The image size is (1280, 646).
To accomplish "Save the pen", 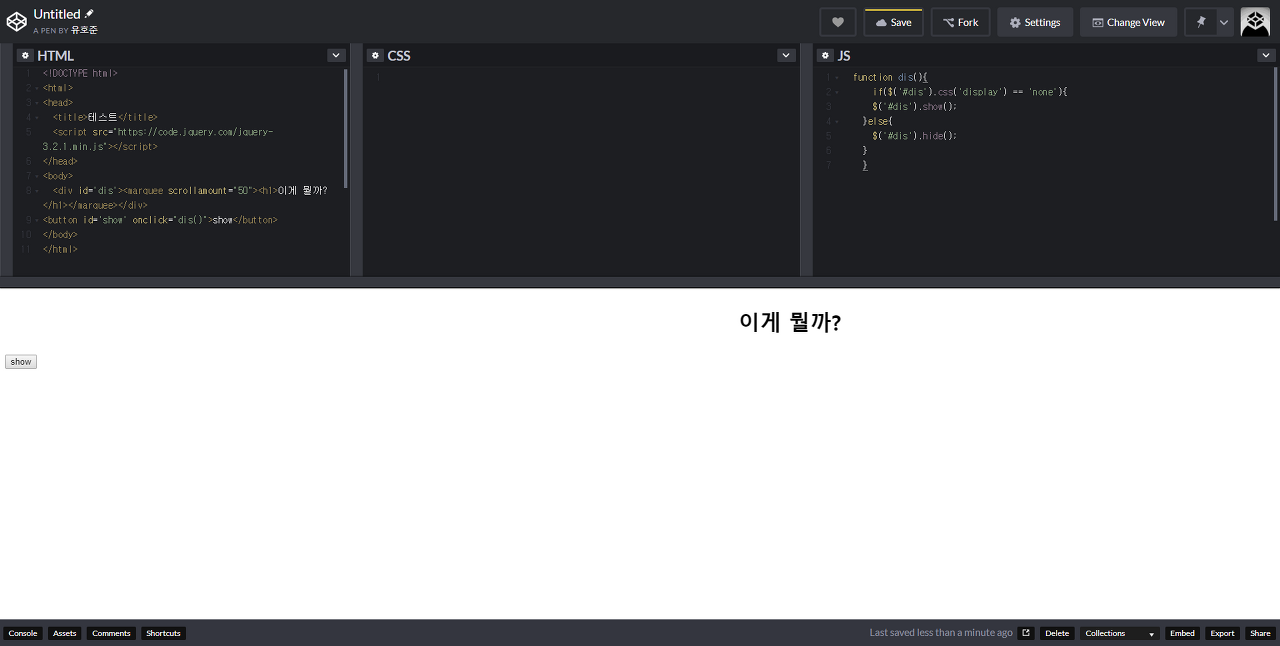I will 893,22.
